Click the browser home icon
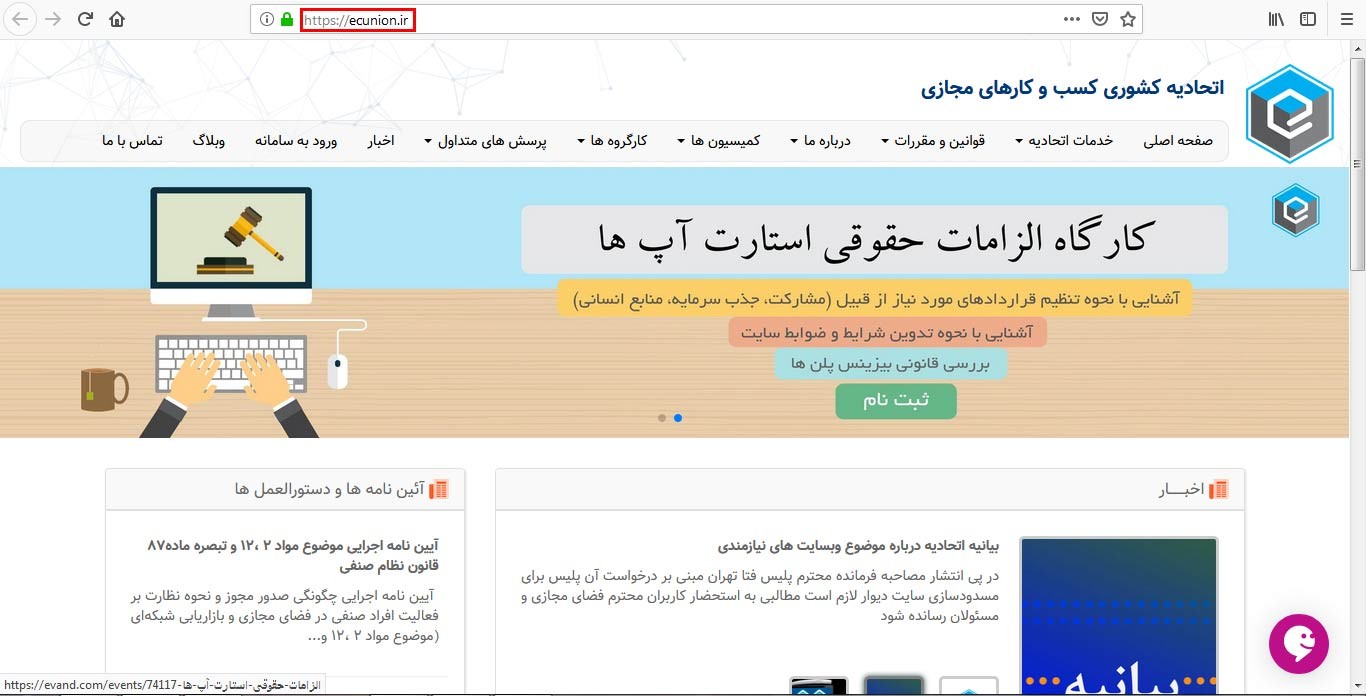The image size is (1366, 696). click(x=117, y=18)
